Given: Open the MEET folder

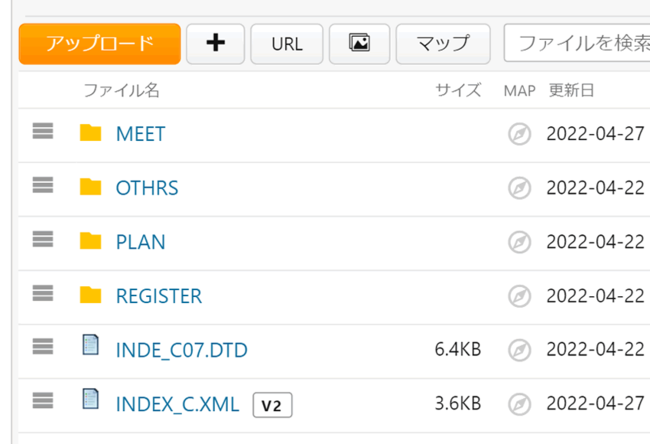Looking at the screenshot, I should pos(141,134).
